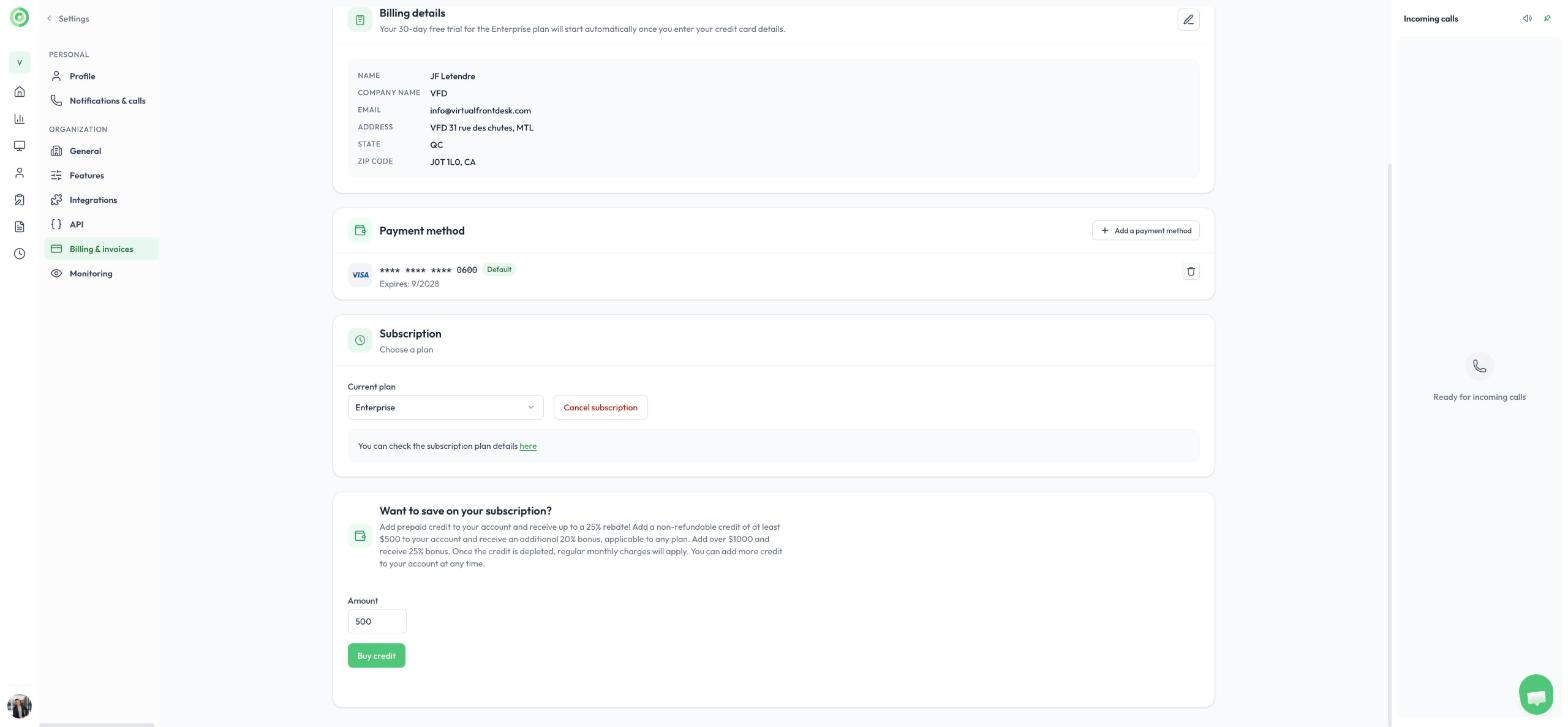Open the analytics bar chart icon

click(x=19, y=119)
